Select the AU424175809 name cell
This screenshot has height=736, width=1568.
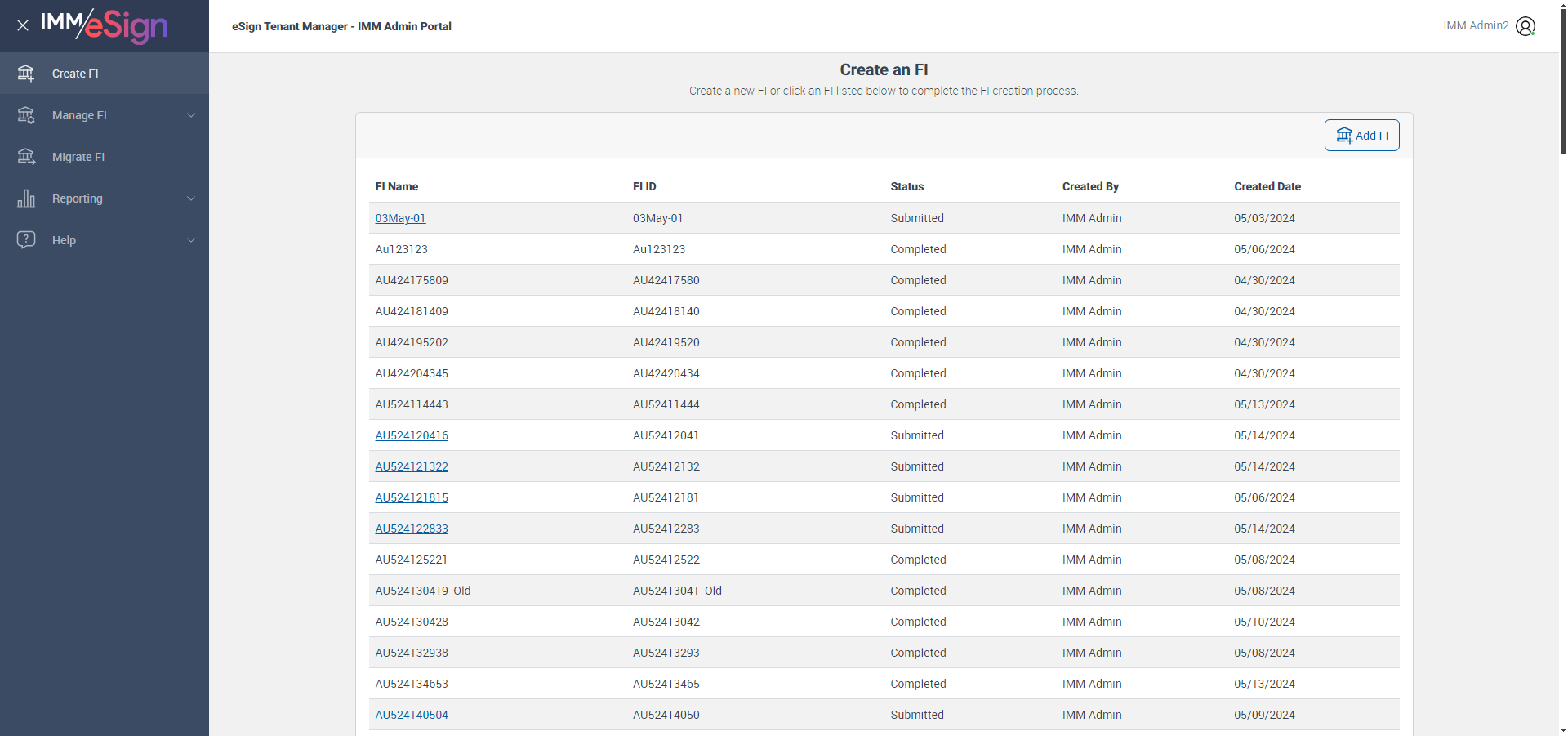[412, 280]
